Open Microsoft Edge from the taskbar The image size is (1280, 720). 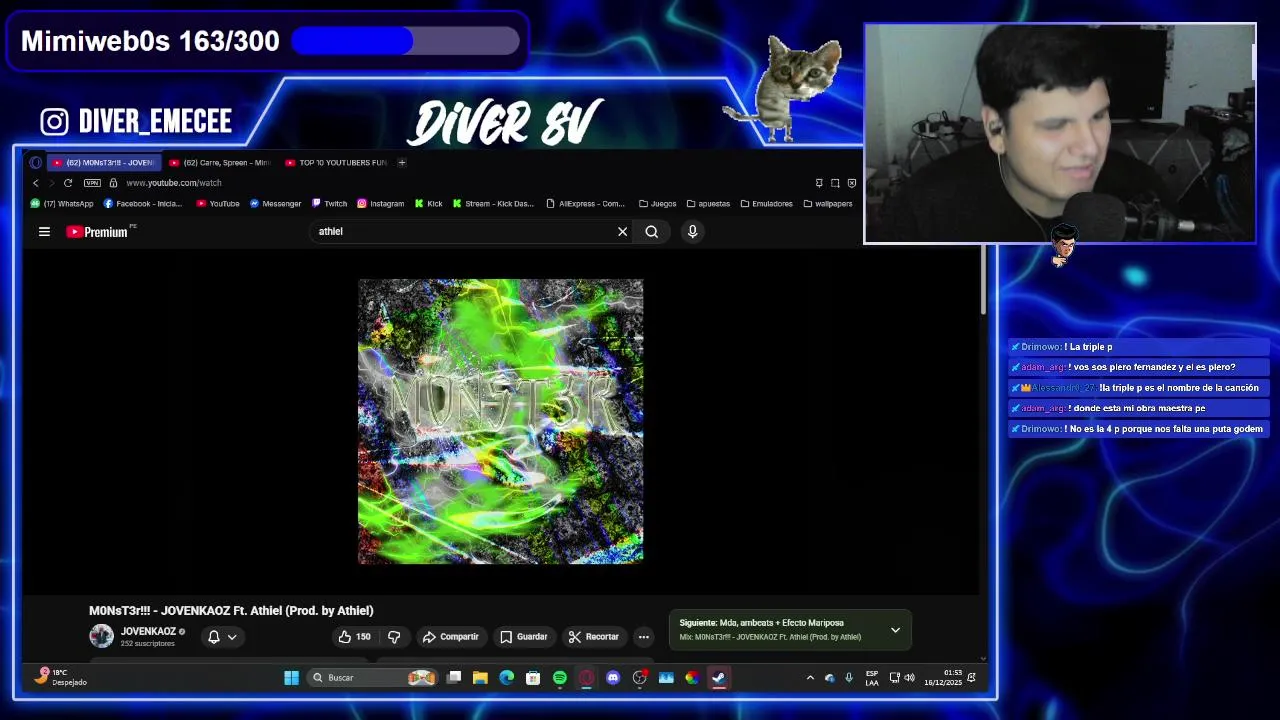507,678
